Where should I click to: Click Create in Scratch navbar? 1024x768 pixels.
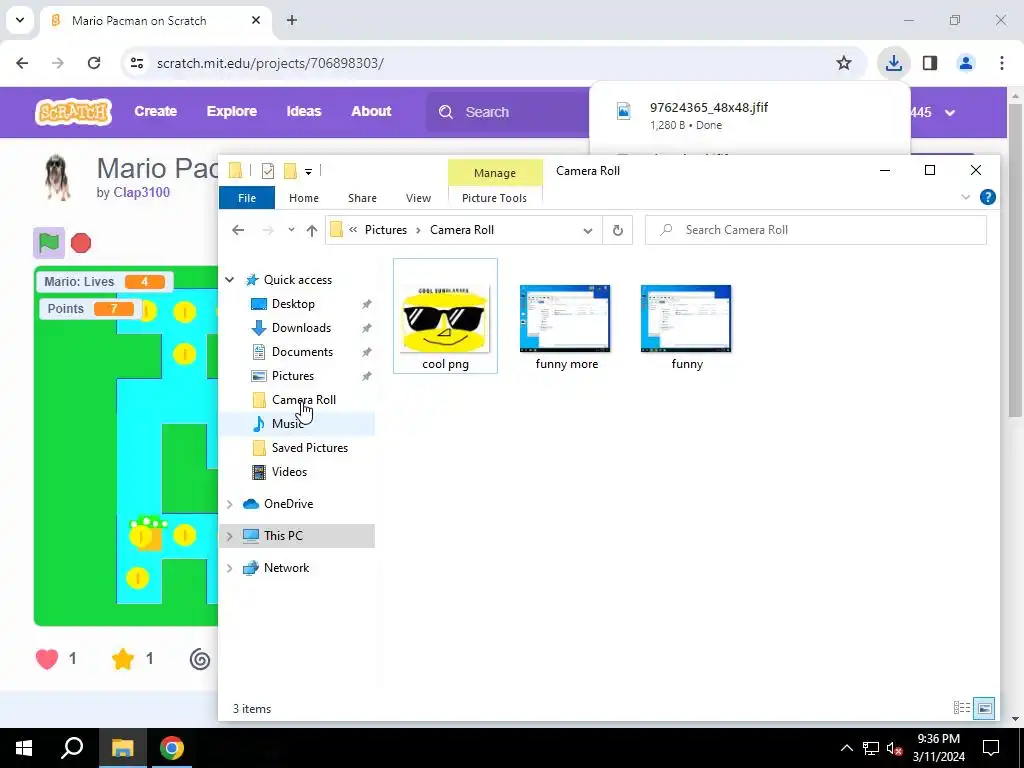(x=155, y=111)
